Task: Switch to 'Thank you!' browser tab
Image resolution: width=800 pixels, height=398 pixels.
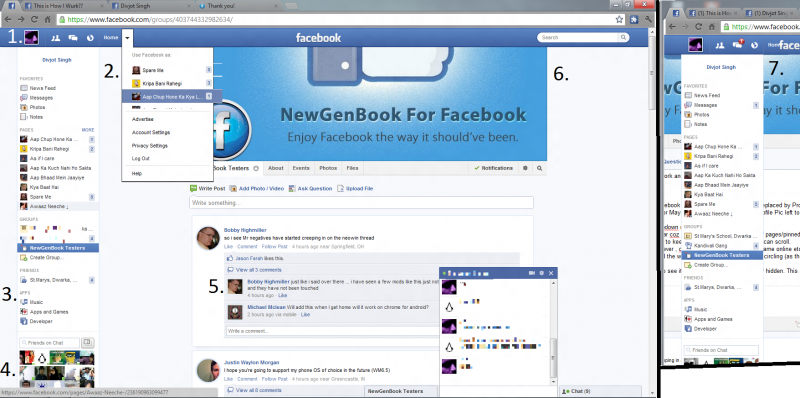Action: 237,6
